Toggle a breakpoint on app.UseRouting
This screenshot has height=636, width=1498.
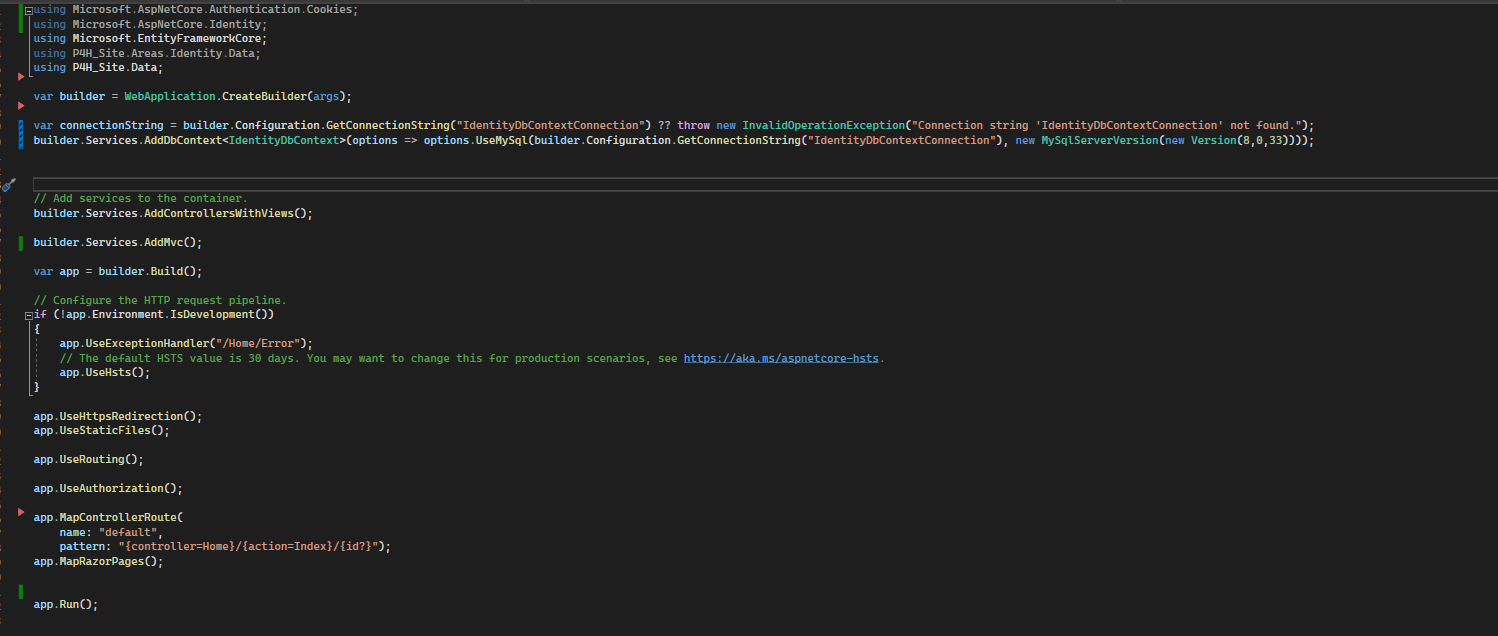click(x=10, y=459)
